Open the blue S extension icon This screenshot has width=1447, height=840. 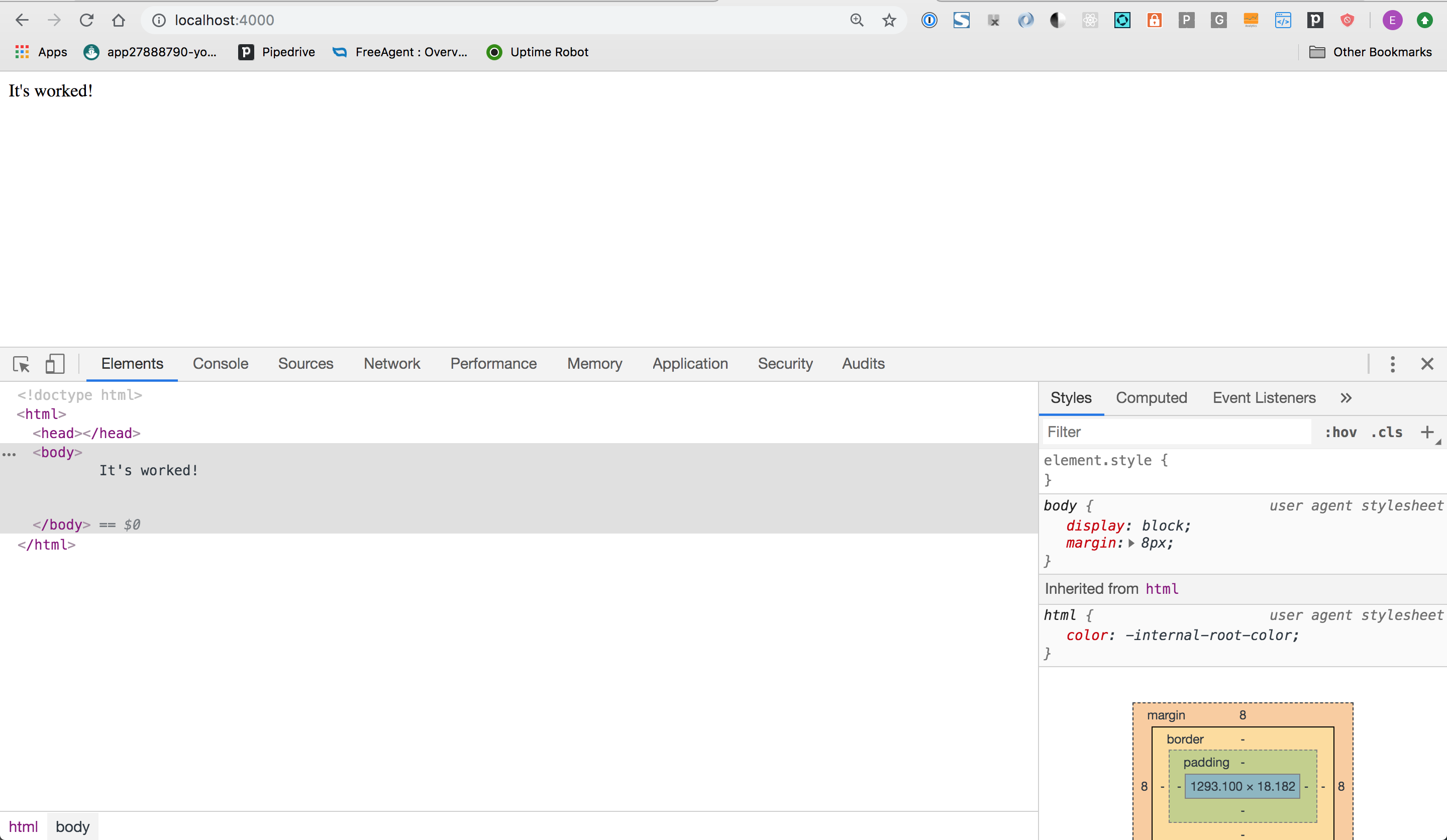click(x=961, y=20)
